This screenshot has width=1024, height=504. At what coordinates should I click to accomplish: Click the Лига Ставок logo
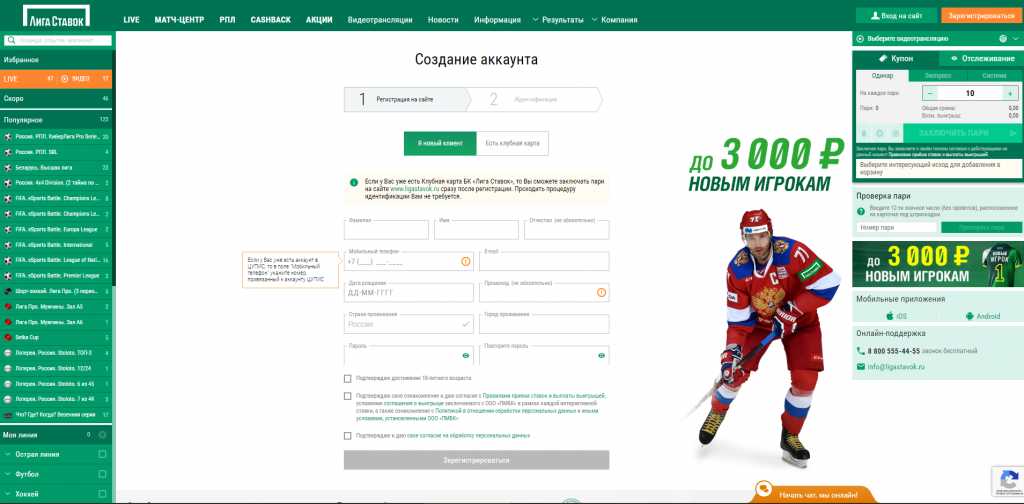click(x=56, y=15)
